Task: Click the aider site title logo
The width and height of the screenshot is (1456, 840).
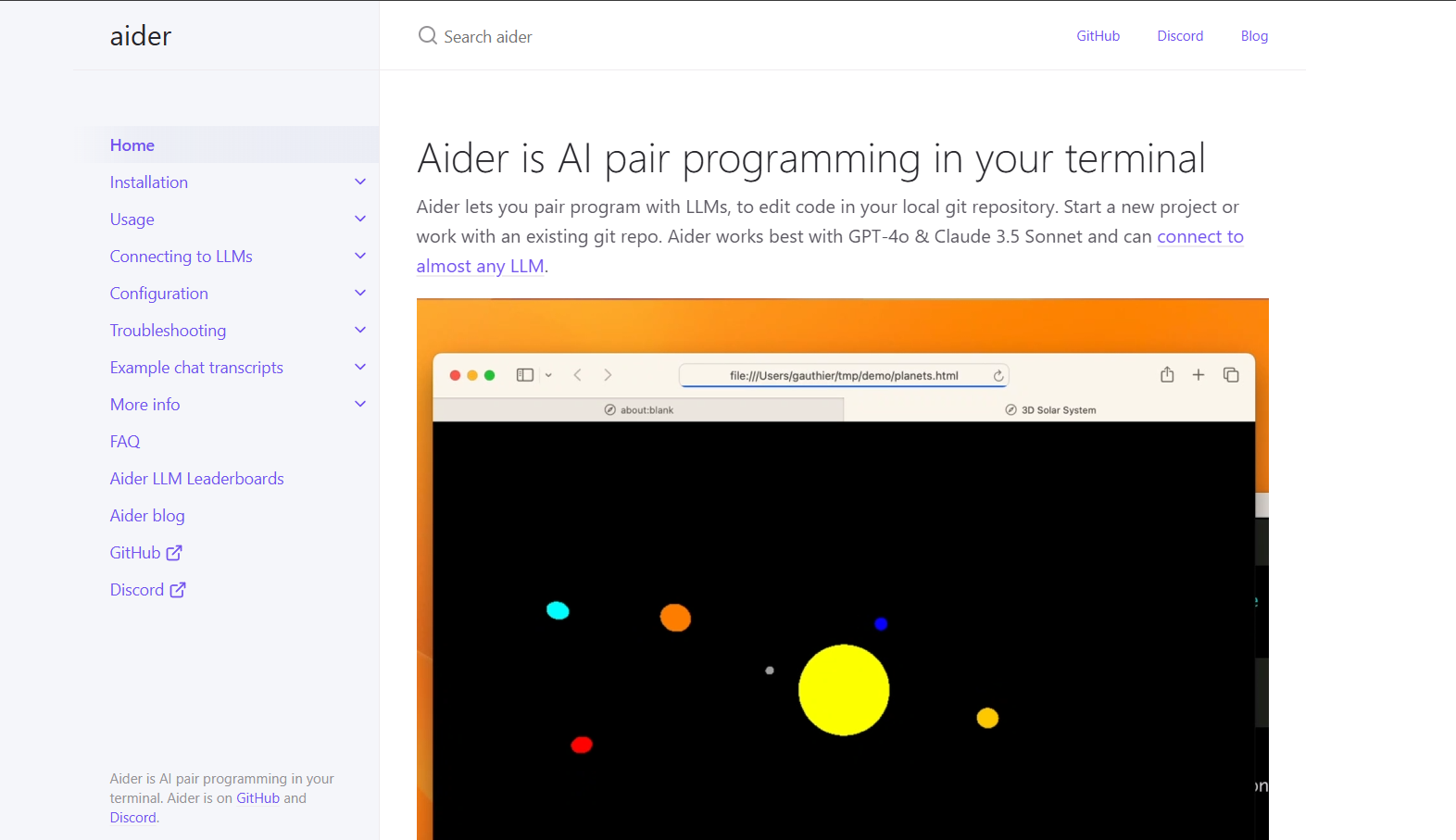Action: (141, 36)
